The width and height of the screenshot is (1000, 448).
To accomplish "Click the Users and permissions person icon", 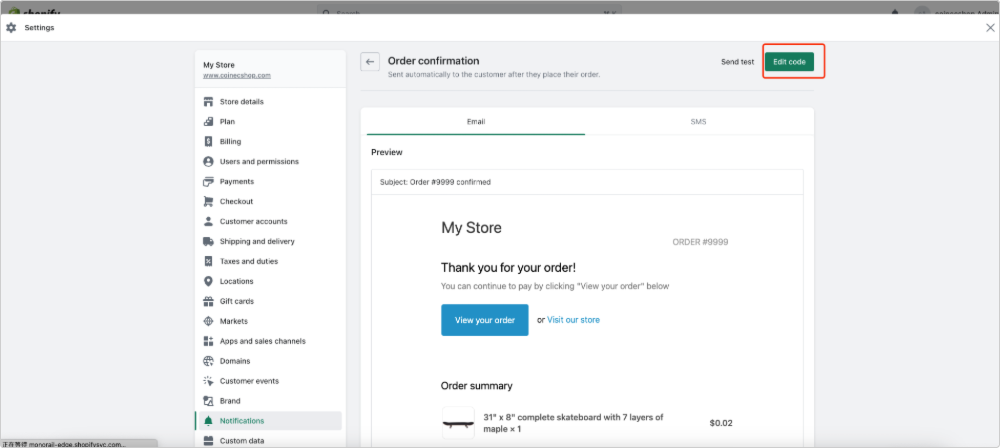I will (x=208, y=161).
